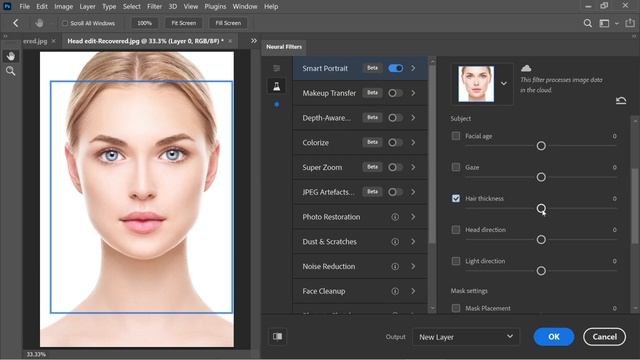Expand Smart Portrait chevron
Screen dimensions: 640x360
pos(413,68)
